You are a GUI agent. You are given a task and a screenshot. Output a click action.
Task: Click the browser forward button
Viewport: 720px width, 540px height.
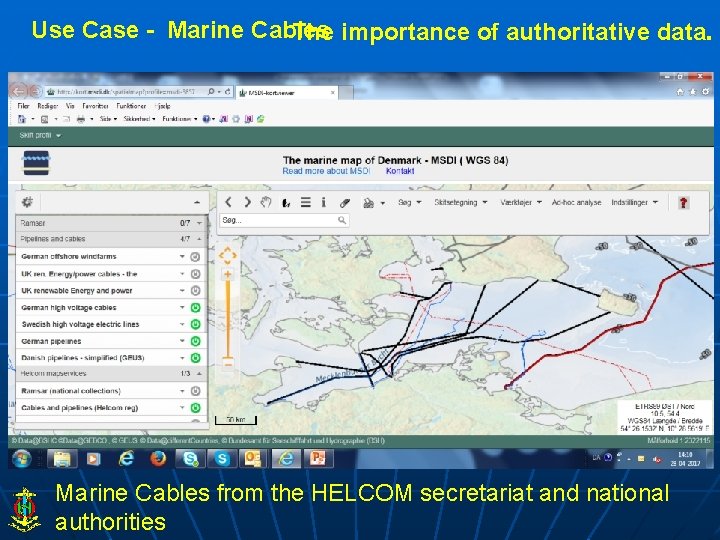click(x=35, y=91)
